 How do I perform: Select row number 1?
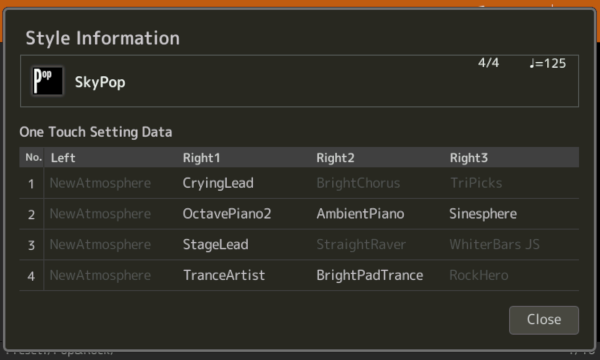(31, 184)
